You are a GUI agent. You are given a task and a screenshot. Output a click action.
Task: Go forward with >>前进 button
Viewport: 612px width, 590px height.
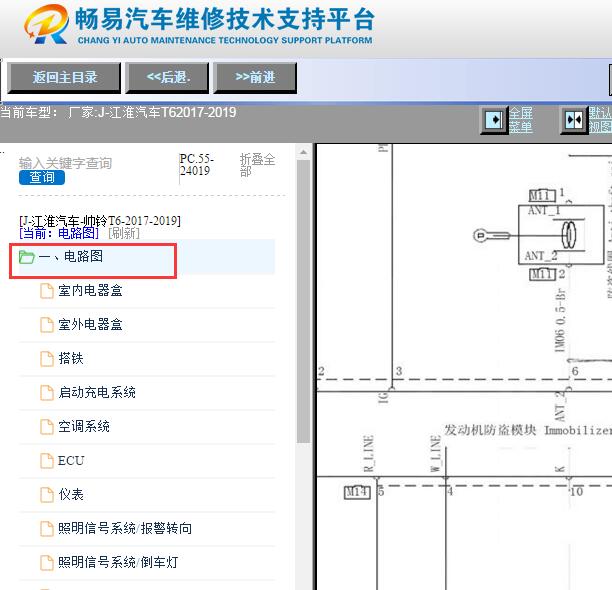(255, 78)
